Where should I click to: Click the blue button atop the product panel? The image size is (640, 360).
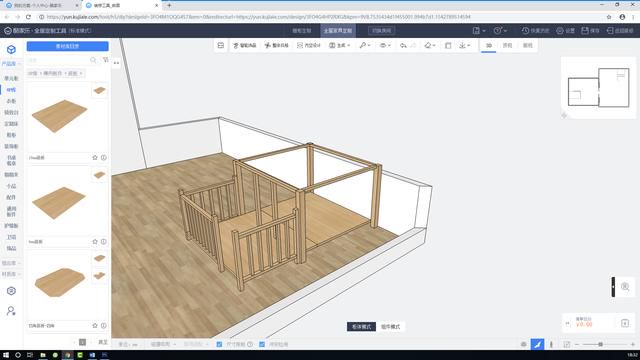pyautogui.click(x=68, y=46)
